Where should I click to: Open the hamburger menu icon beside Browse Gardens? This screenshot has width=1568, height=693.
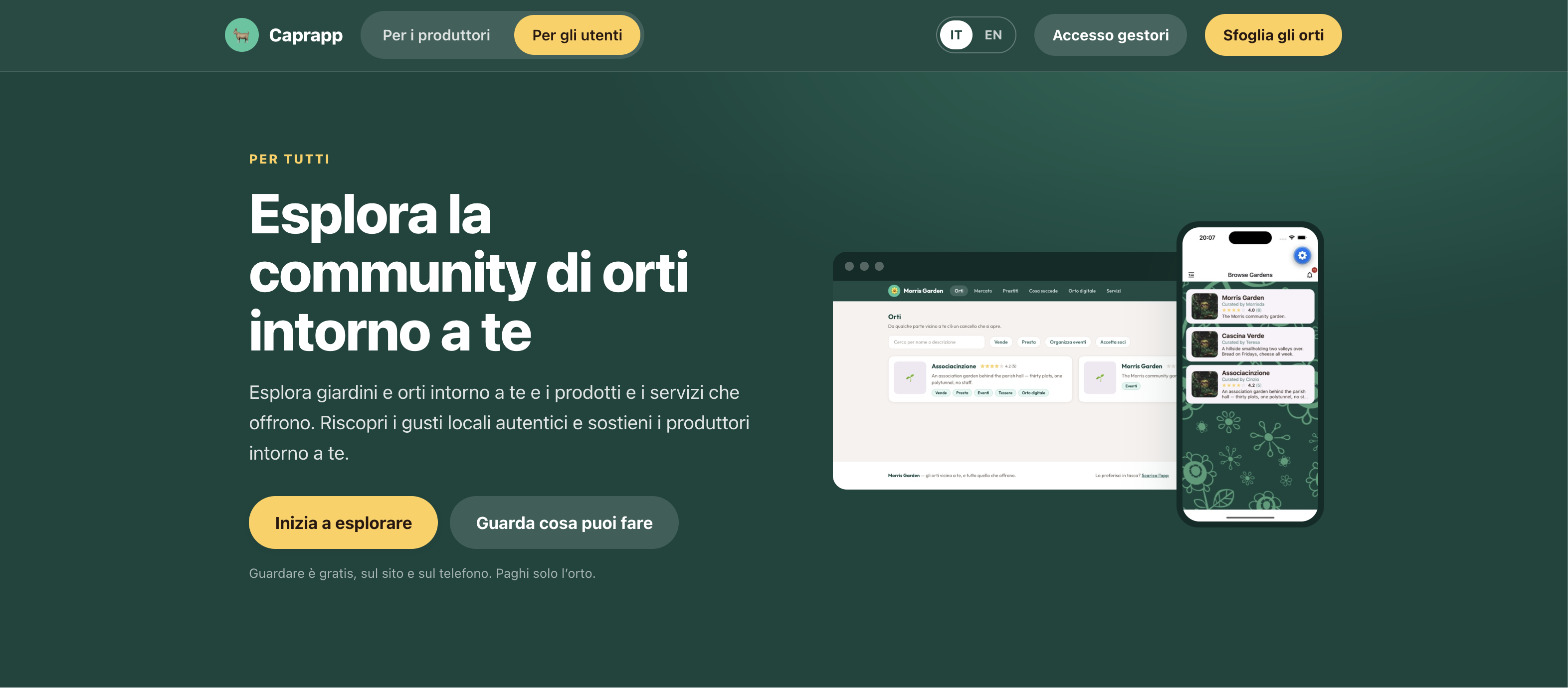(x=1191, y=276)
